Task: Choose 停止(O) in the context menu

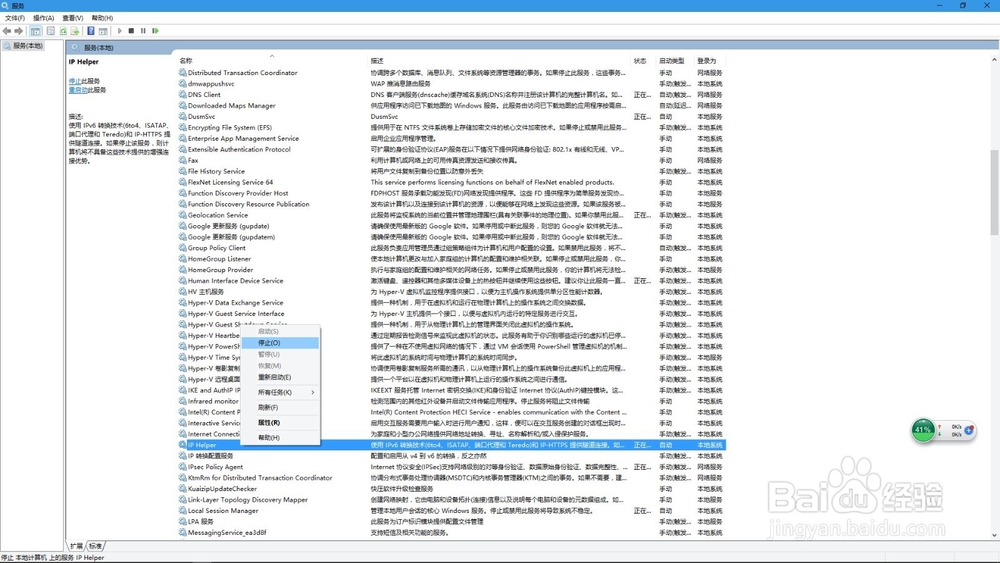Action: click(x=280, y=343)
